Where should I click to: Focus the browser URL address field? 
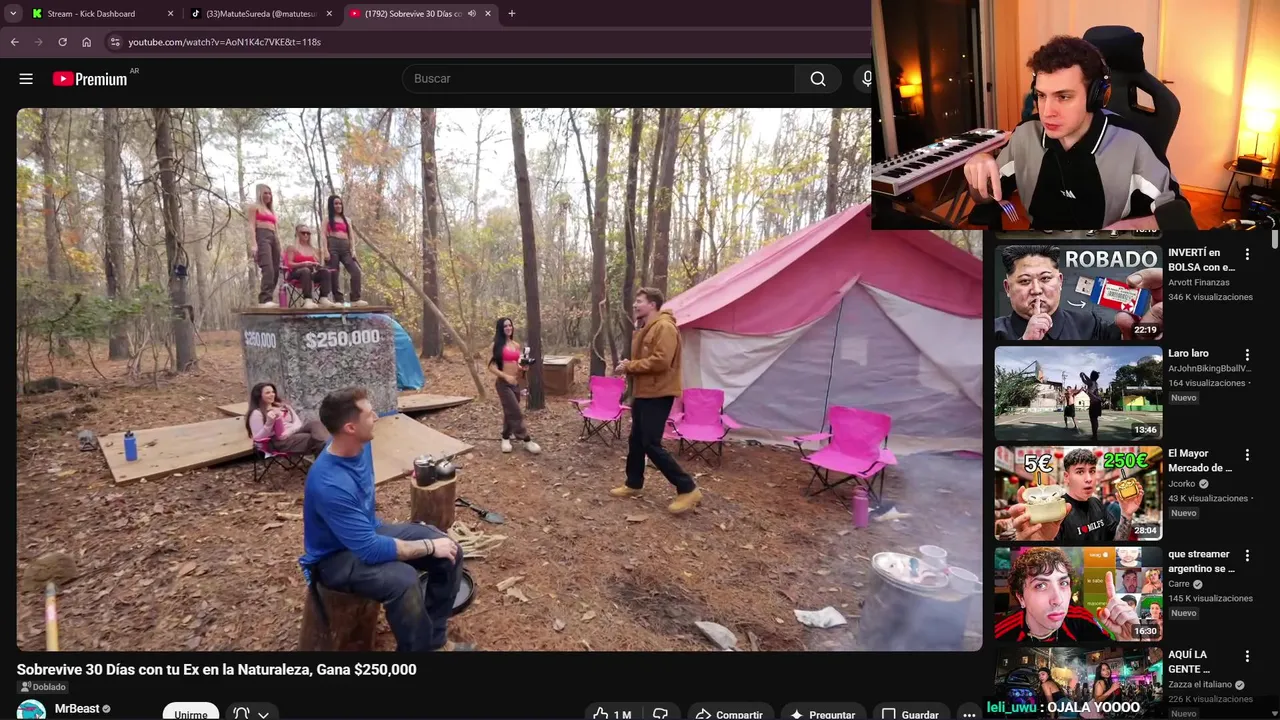coord(490,42)
